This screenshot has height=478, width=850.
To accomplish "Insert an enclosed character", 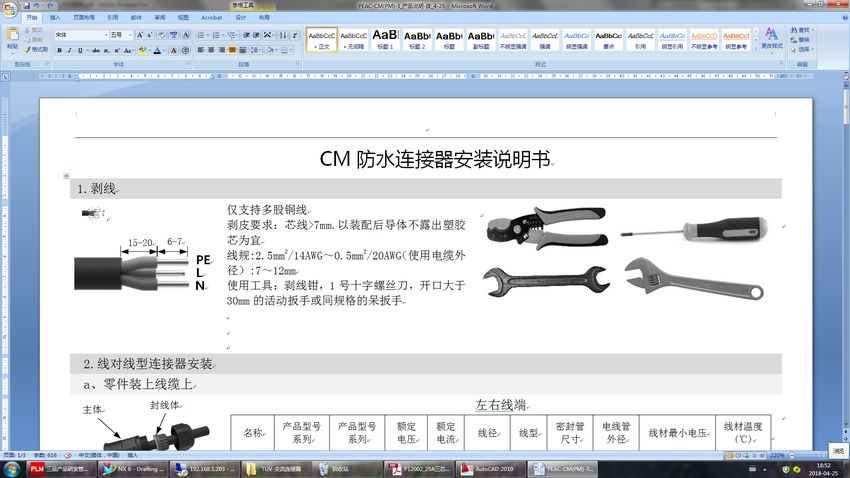I will click(x=185, y=50).
